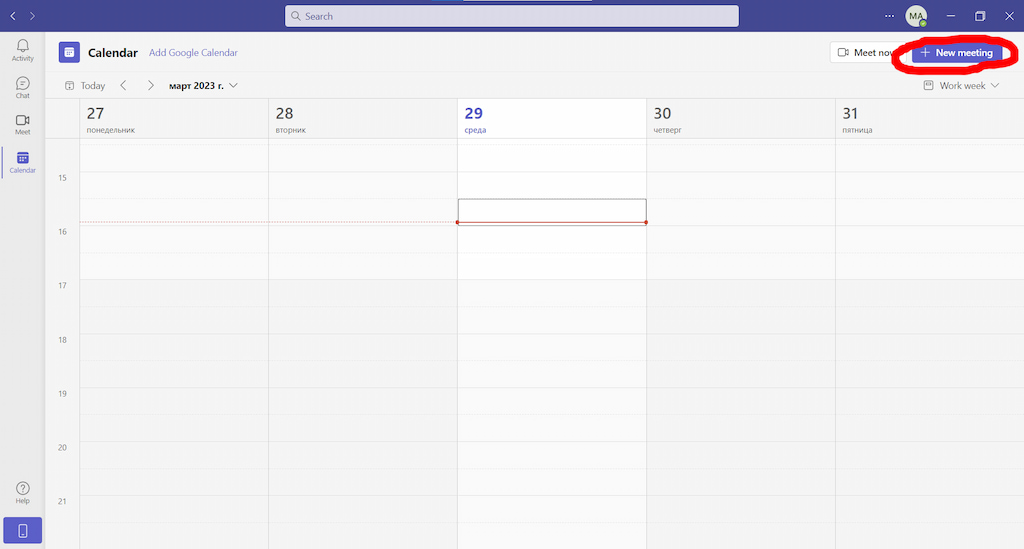Screen dimensions: 1024x549
Task: Click the mobile app download icon
Action: pos(22,530)
